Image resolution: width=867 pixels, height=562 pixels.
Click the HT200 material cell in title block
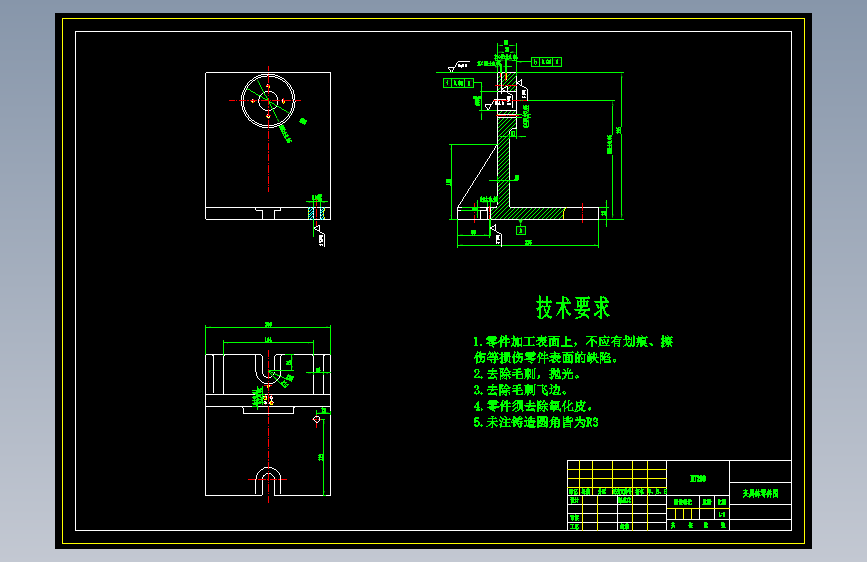(x=698, y=478)
